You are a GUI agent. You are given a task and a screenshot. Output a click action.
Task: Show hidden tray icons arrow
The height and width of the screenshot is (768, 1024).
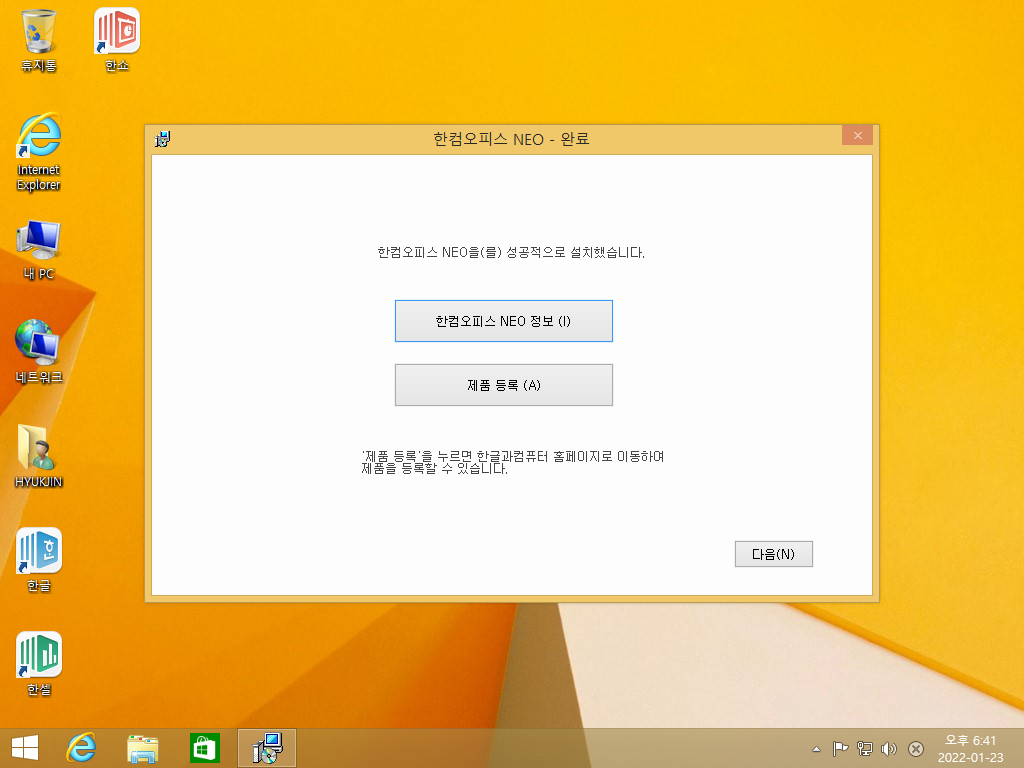[x=816, y=749]
